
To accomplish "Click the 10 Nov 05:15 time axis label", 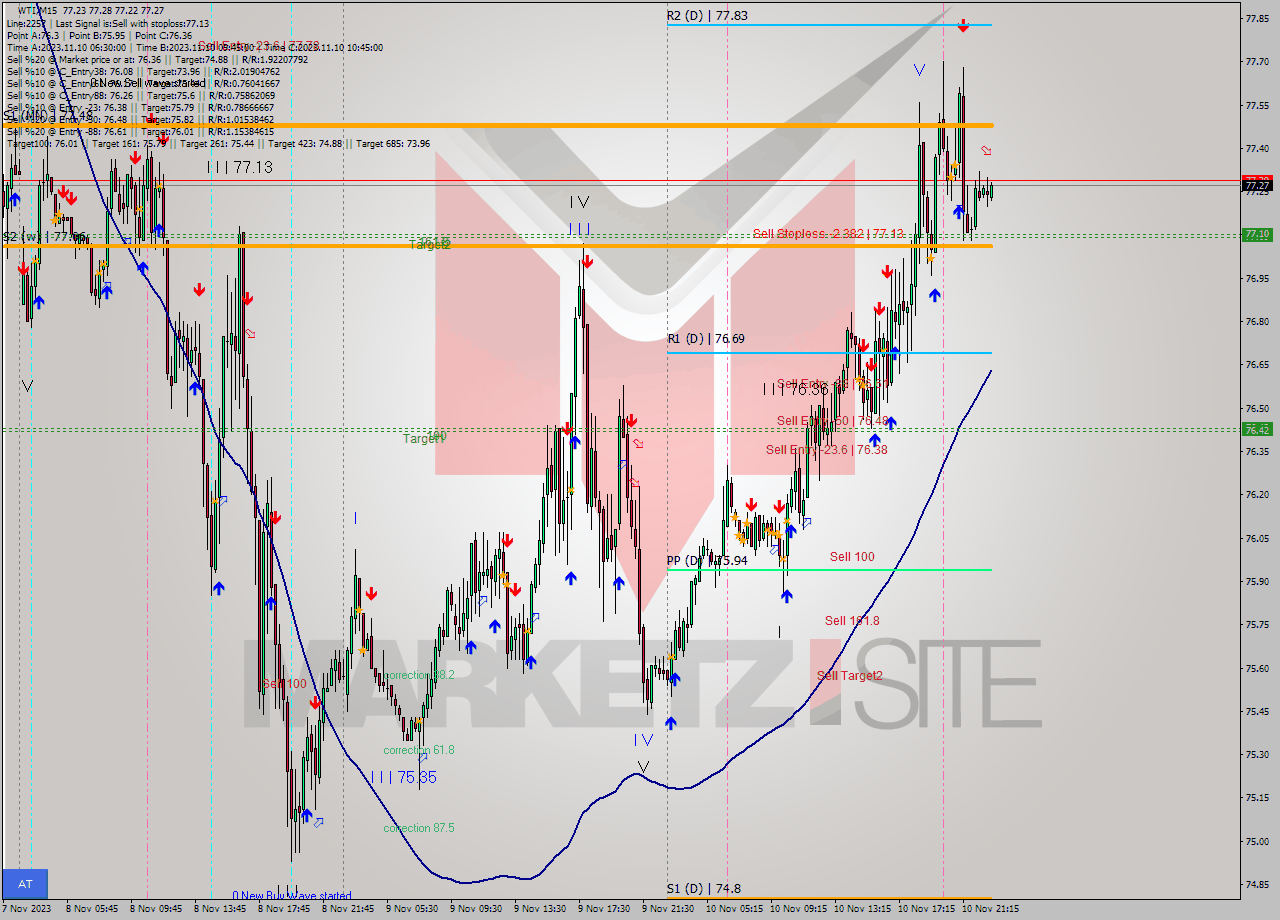I will 735,909.
